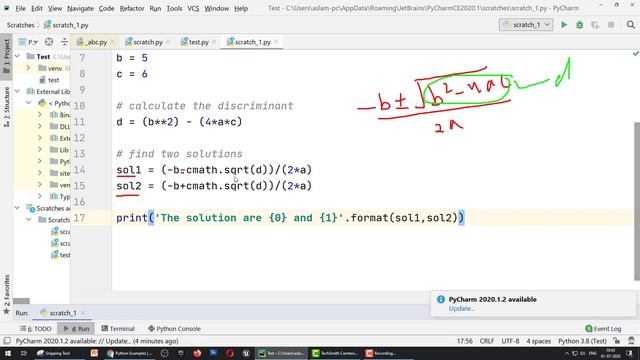
Task: Click scratch_1.py breadcrumb in navigation bar
Action: pos(66,25)
